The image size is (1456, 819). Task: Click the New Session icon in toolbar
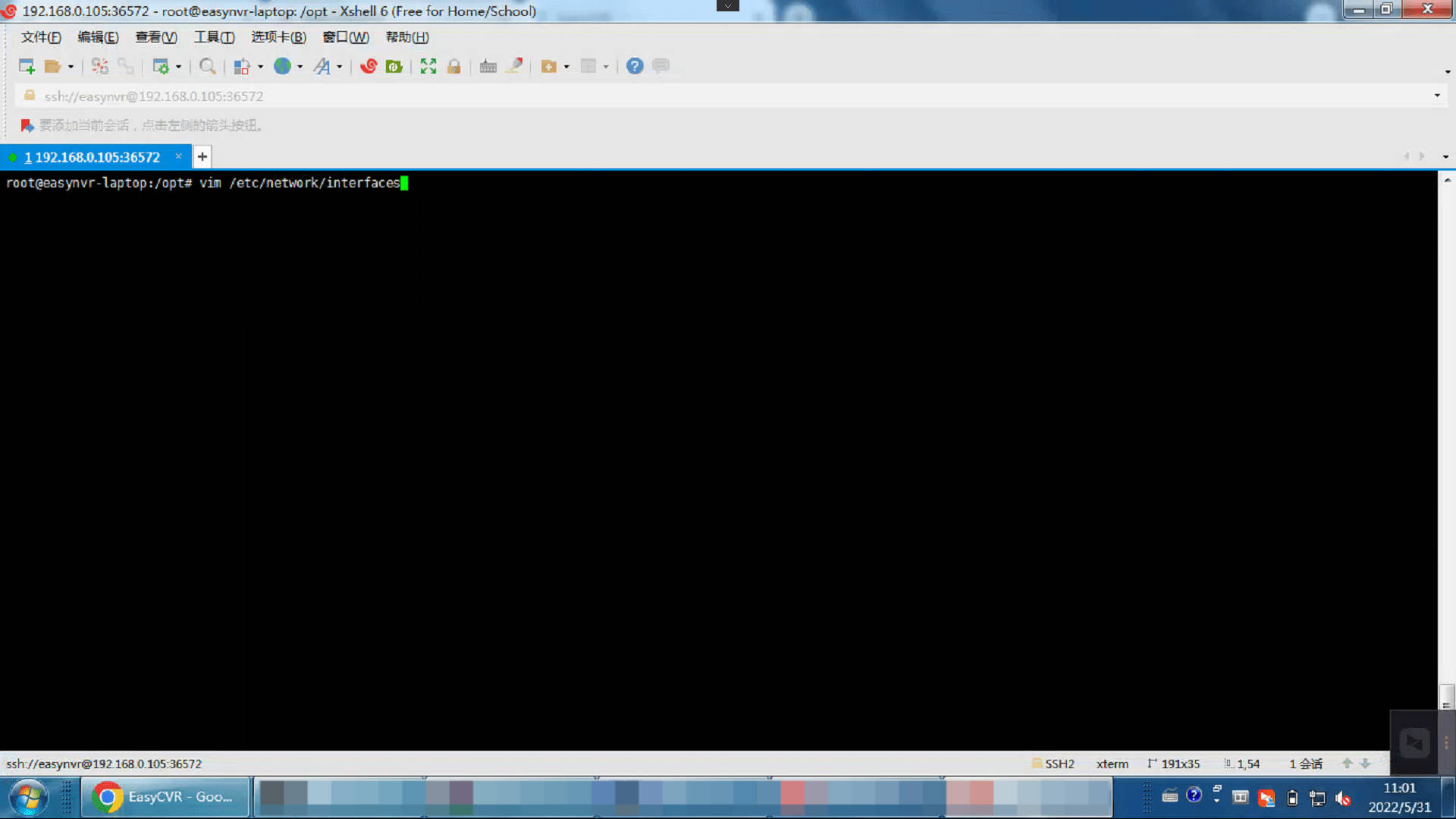click(x=27, y=67)
